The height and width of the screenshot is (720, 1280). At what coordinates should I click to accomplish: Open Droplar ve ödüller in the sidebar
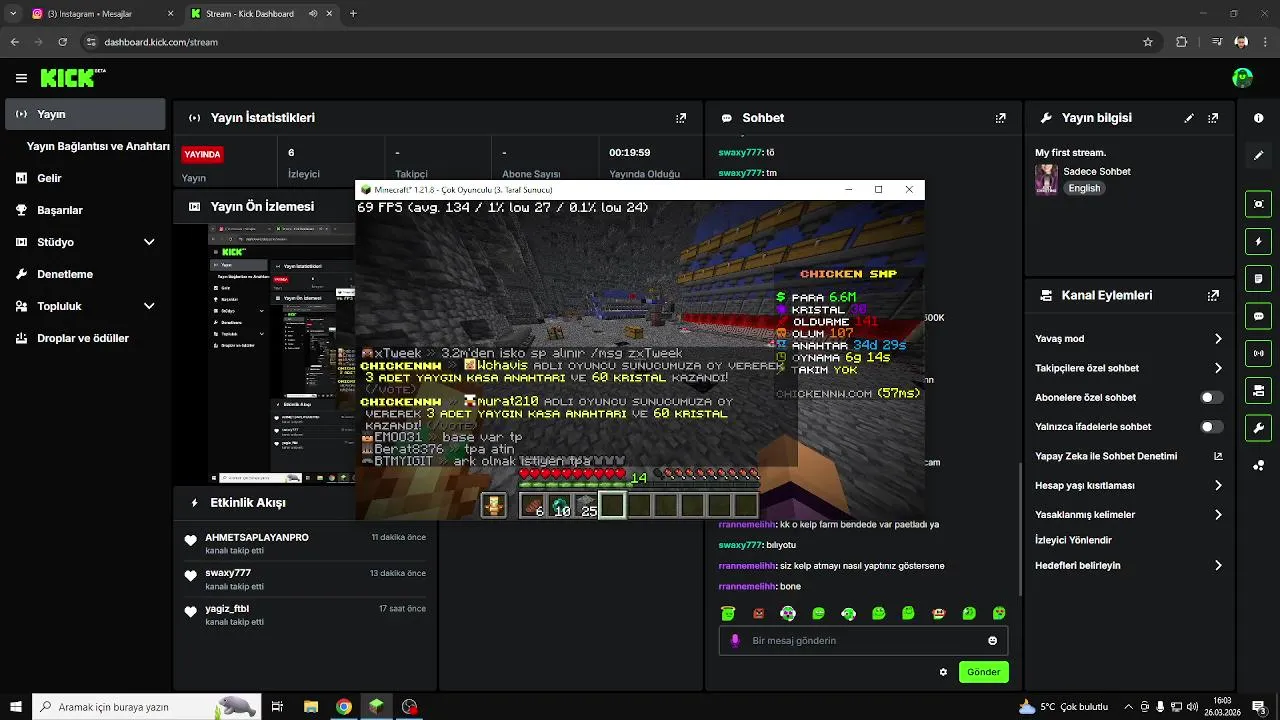[83, 338]
